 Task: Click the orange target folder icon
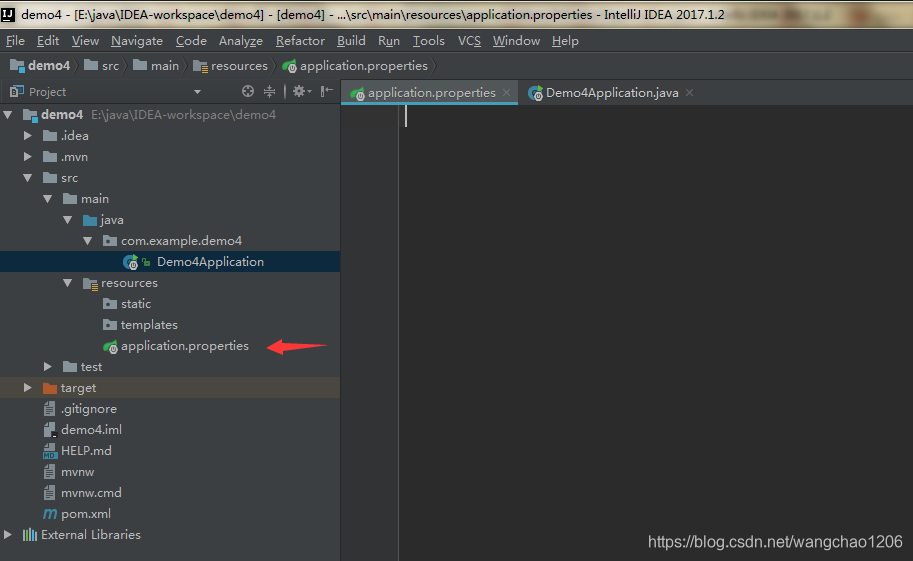pos(50,388)
